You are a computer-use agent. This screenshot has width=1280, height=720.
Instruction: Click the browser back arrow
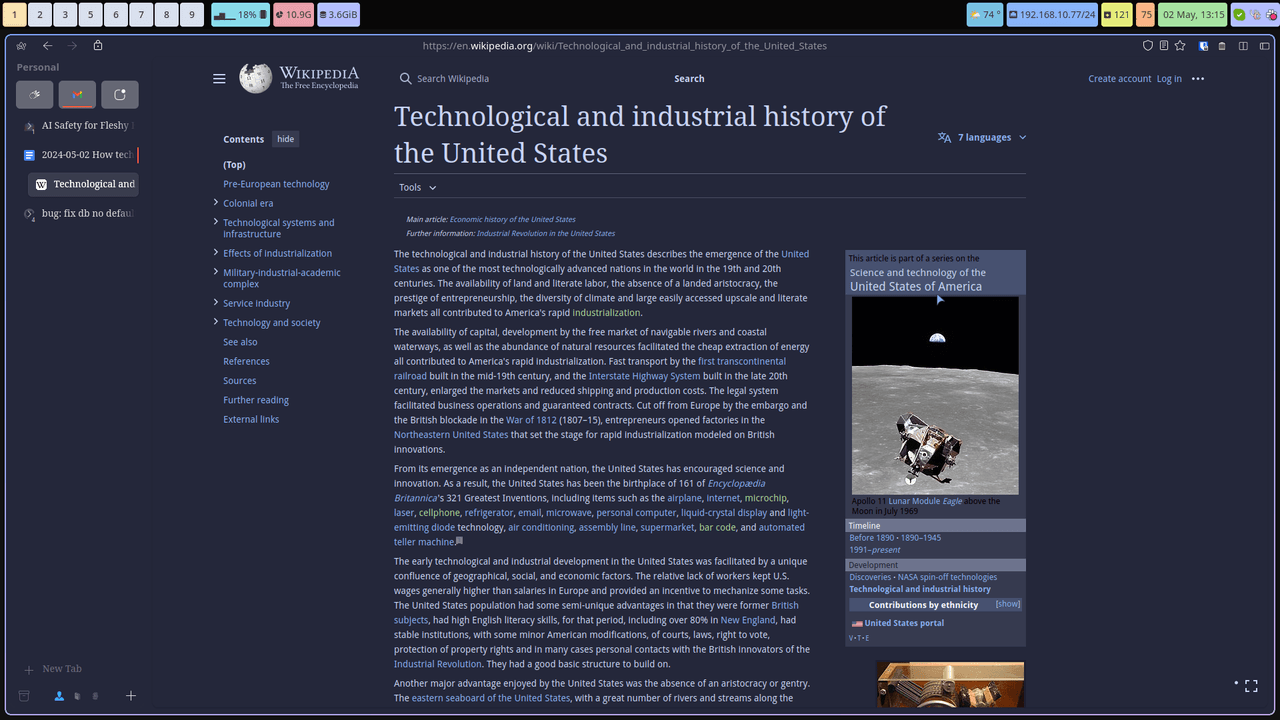47,45
